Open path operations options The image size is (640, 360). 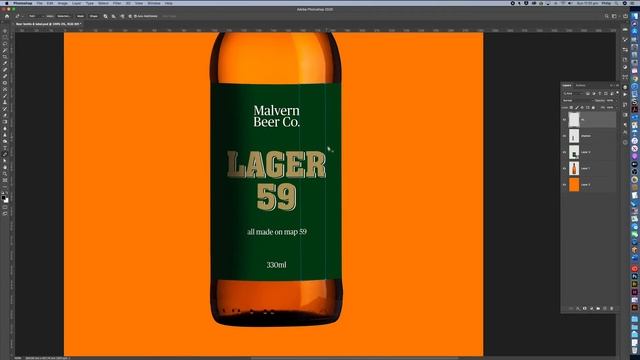(105, 16)
